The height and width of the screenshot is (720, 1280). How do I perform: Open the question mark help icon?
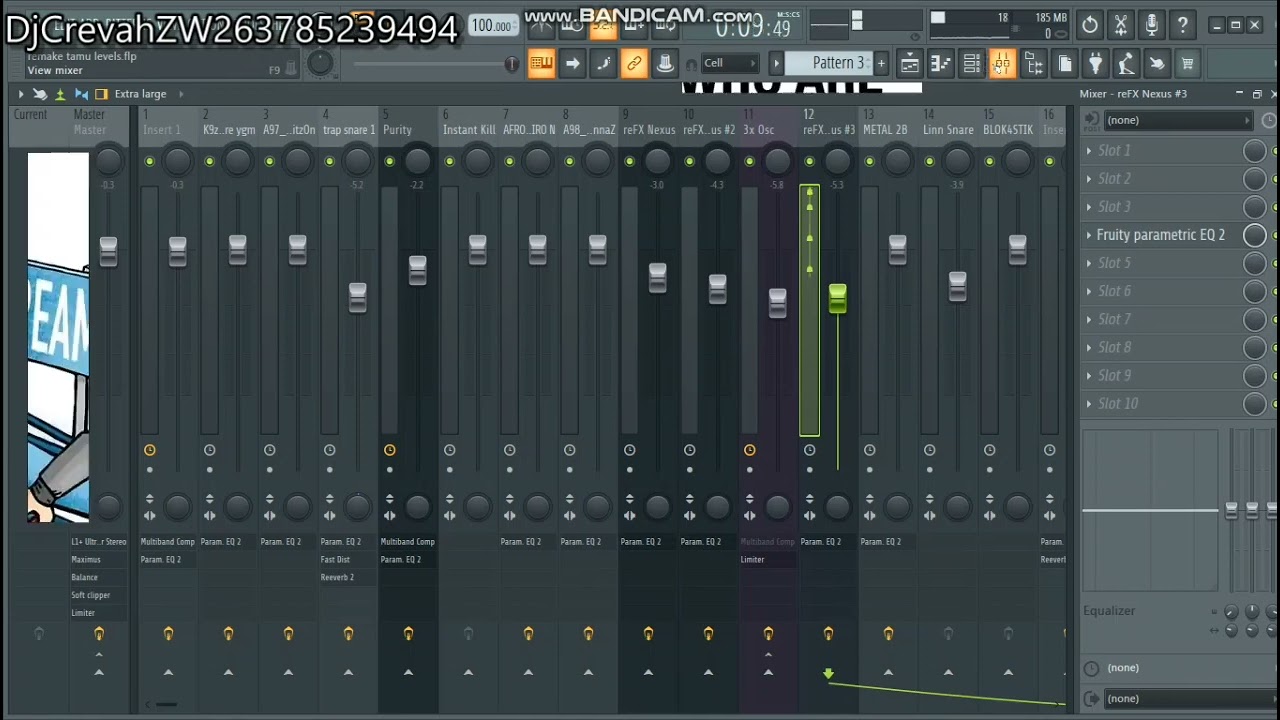pos(1183,26)
